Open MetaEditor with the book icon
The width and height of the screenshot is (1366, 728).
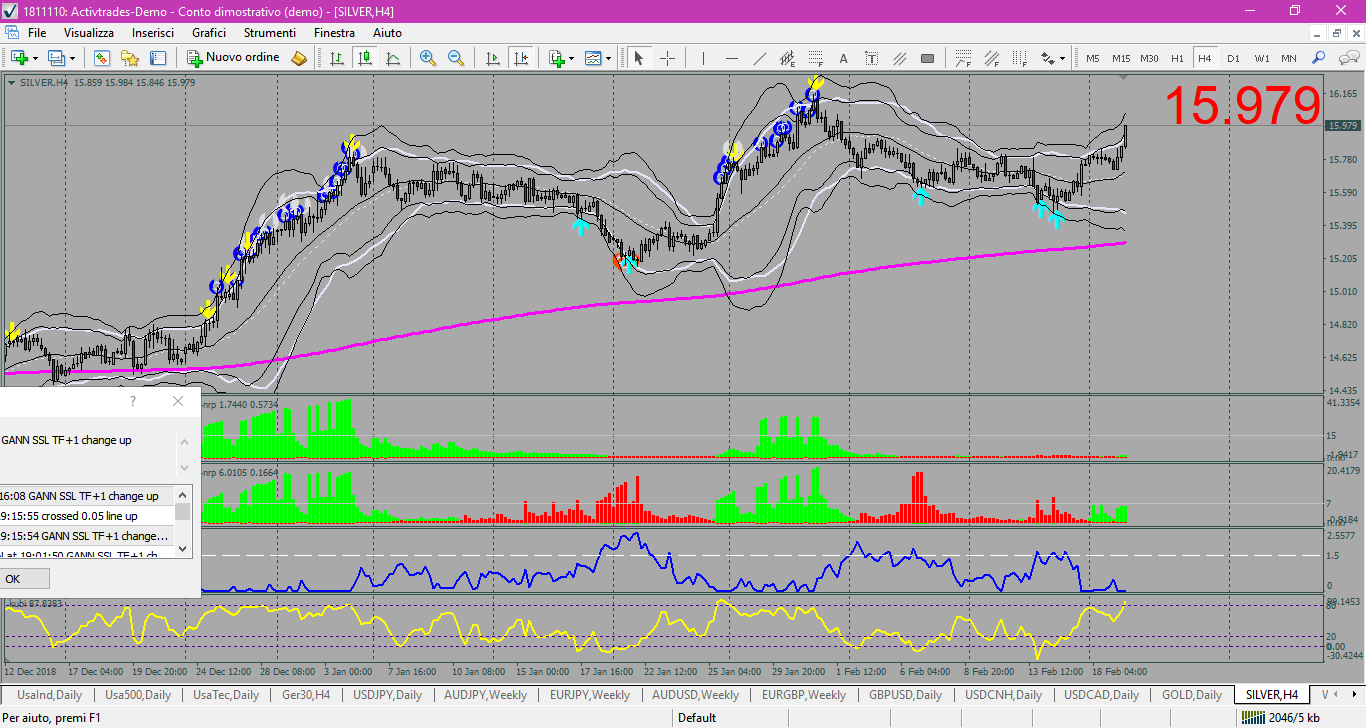tap(299, 58)
